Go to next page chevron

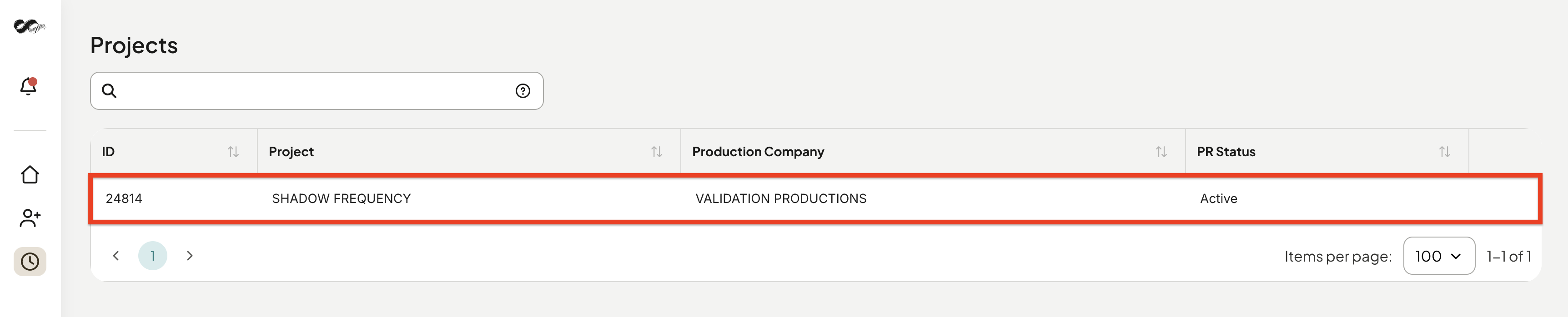[190, 256]
